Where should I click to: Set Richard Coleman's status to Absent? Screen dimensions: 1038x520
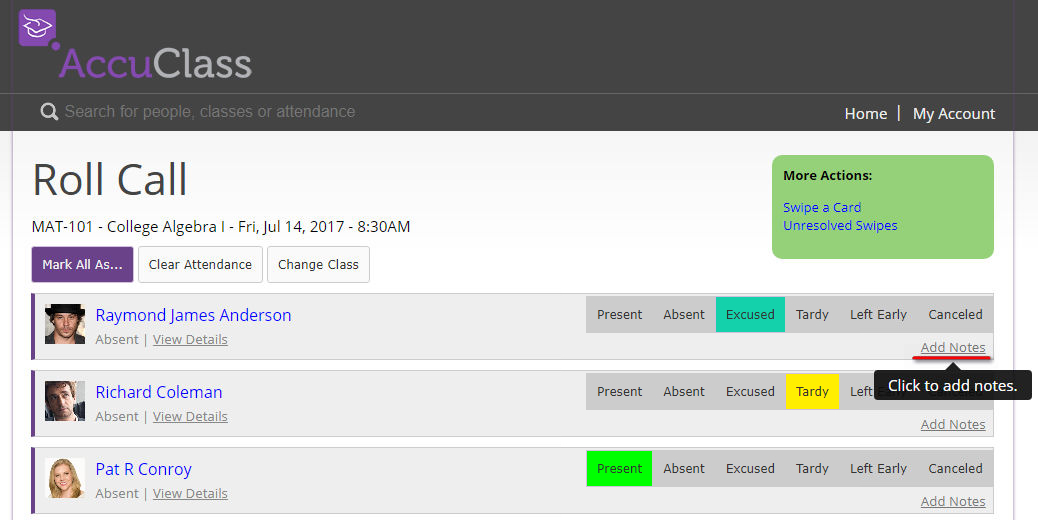(684, 392)
